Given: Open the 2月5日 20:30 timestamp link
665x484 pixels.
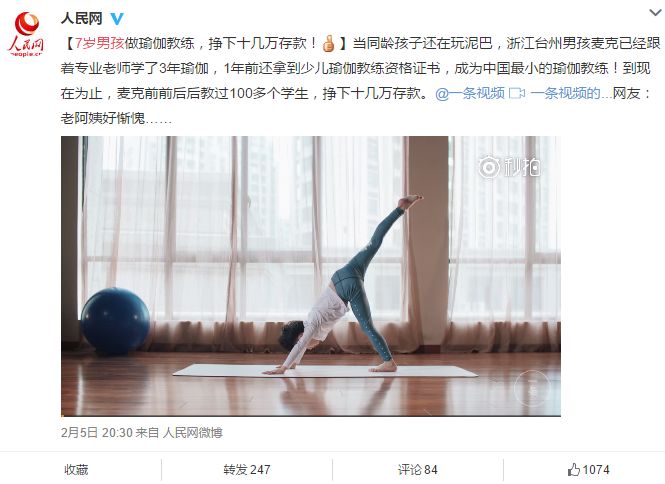Looking at the screenshot, I should (x=97, y=432).
